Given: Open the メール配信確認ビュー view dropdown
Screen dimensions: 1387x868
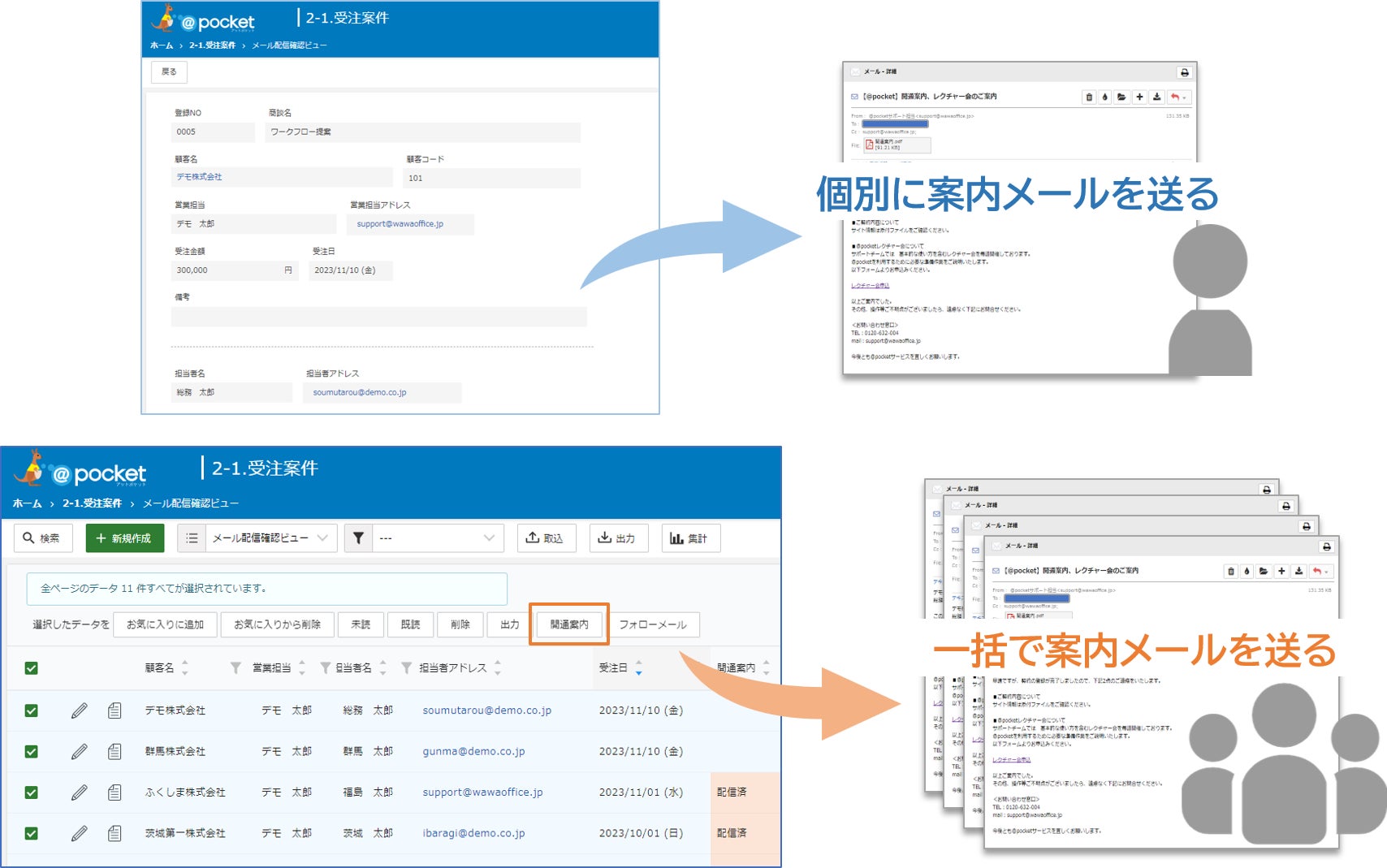Looking at the screenshot, I should coord(271,538).
